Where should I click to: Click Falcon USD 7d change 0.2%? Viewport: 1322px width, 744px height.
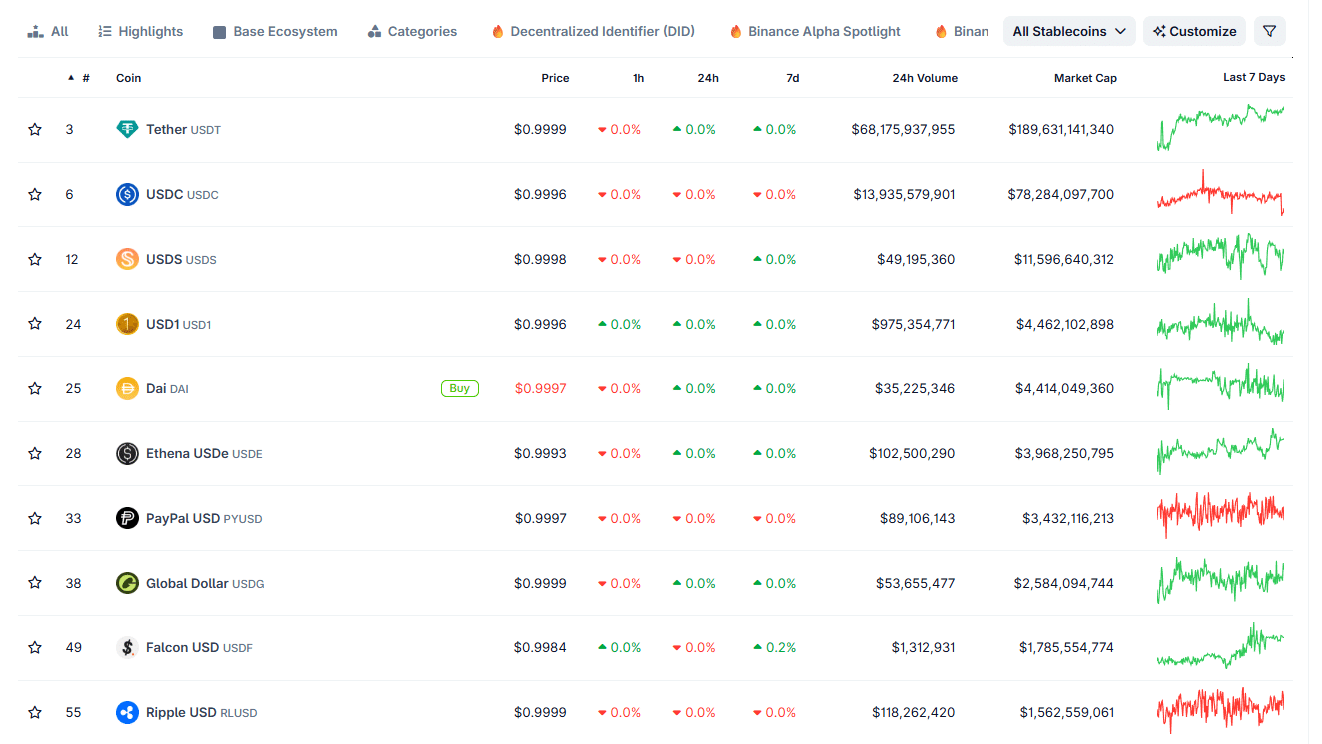coord(774,648)
